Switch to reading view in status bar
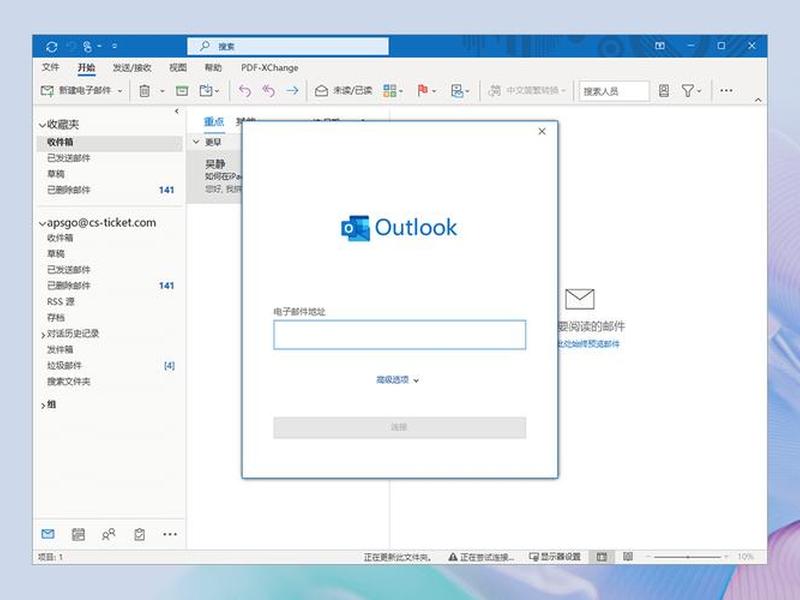This screenshot has height=600, width=800. tap(628, 557)
